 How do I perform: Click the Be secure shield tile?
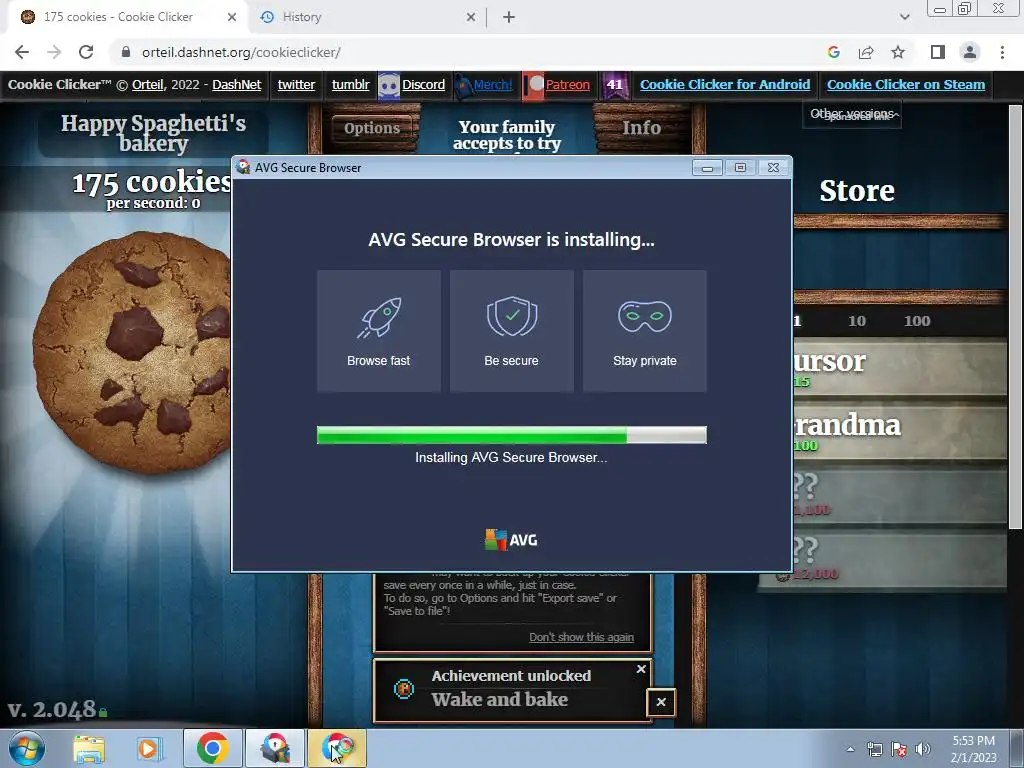[511, 331]
